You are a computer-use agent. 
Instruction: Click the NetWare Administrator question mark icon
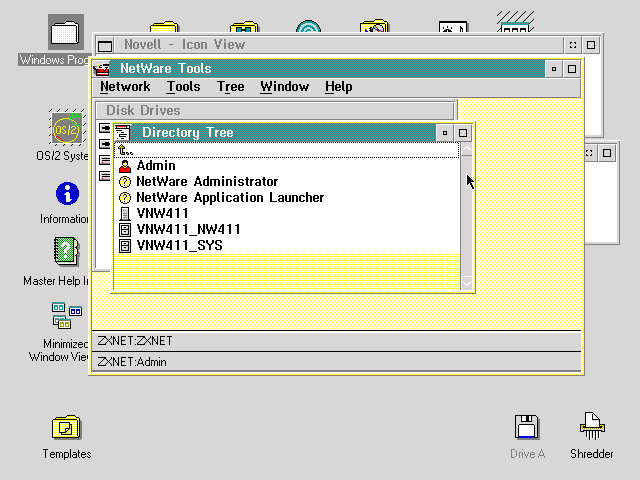click(x=125, y=182)
